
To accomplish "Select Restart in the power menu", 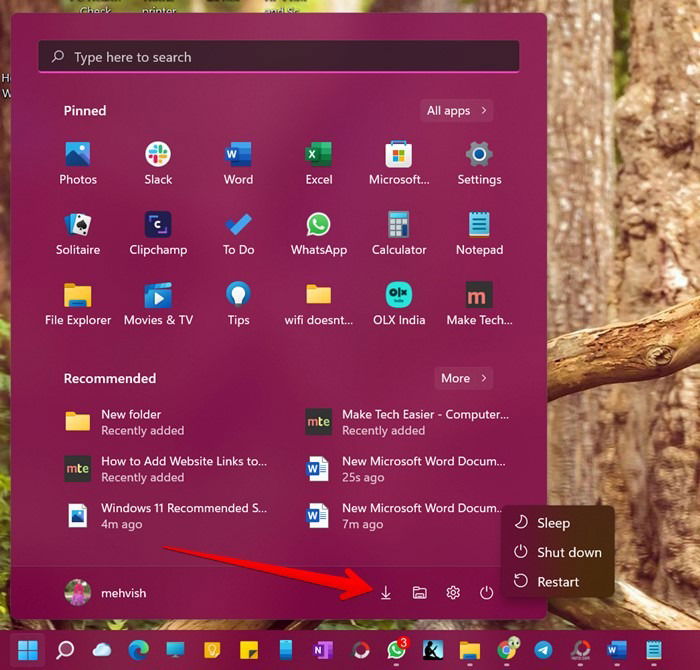I will coord(558,582).
